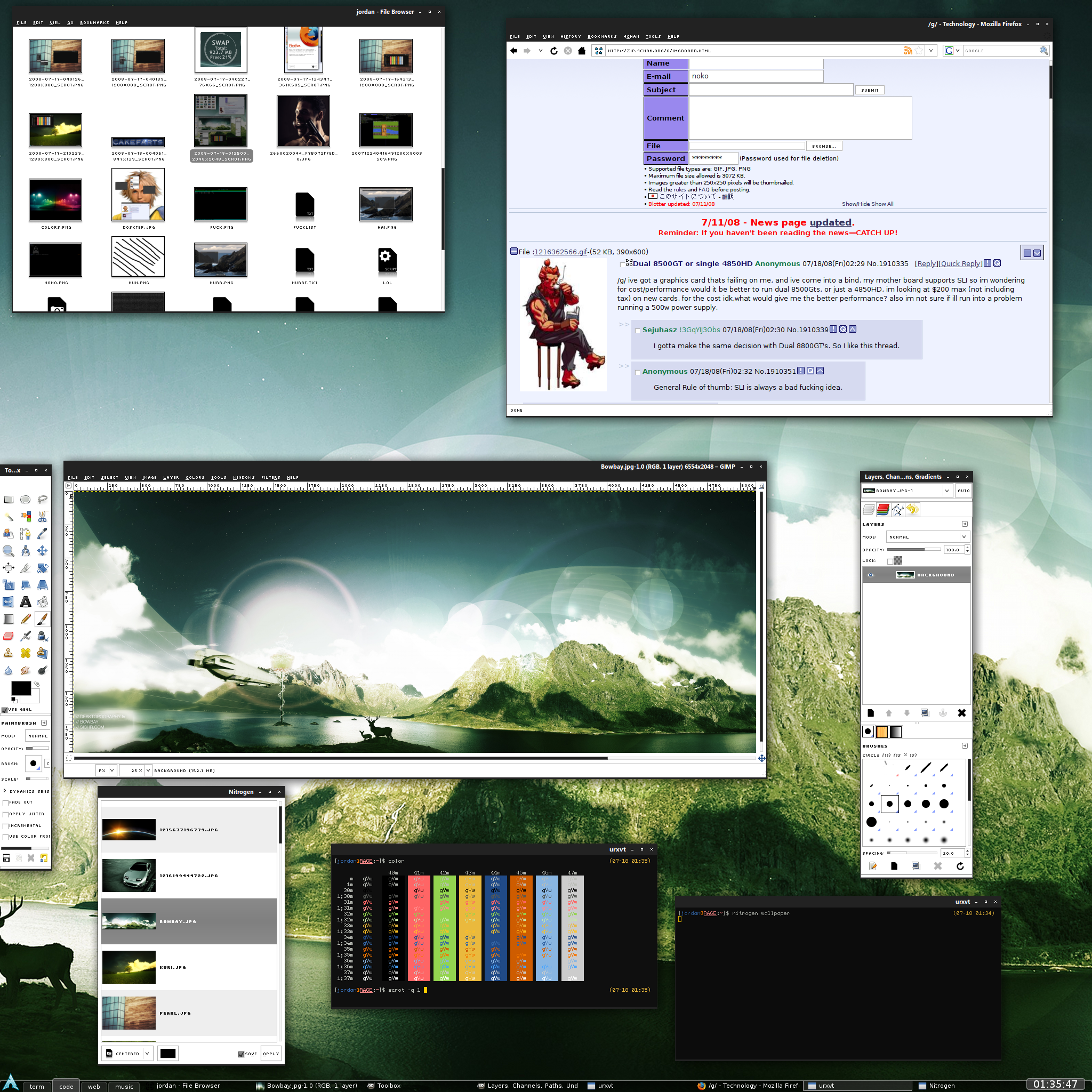Enable the Fade out checkbox

click(5, 802)
